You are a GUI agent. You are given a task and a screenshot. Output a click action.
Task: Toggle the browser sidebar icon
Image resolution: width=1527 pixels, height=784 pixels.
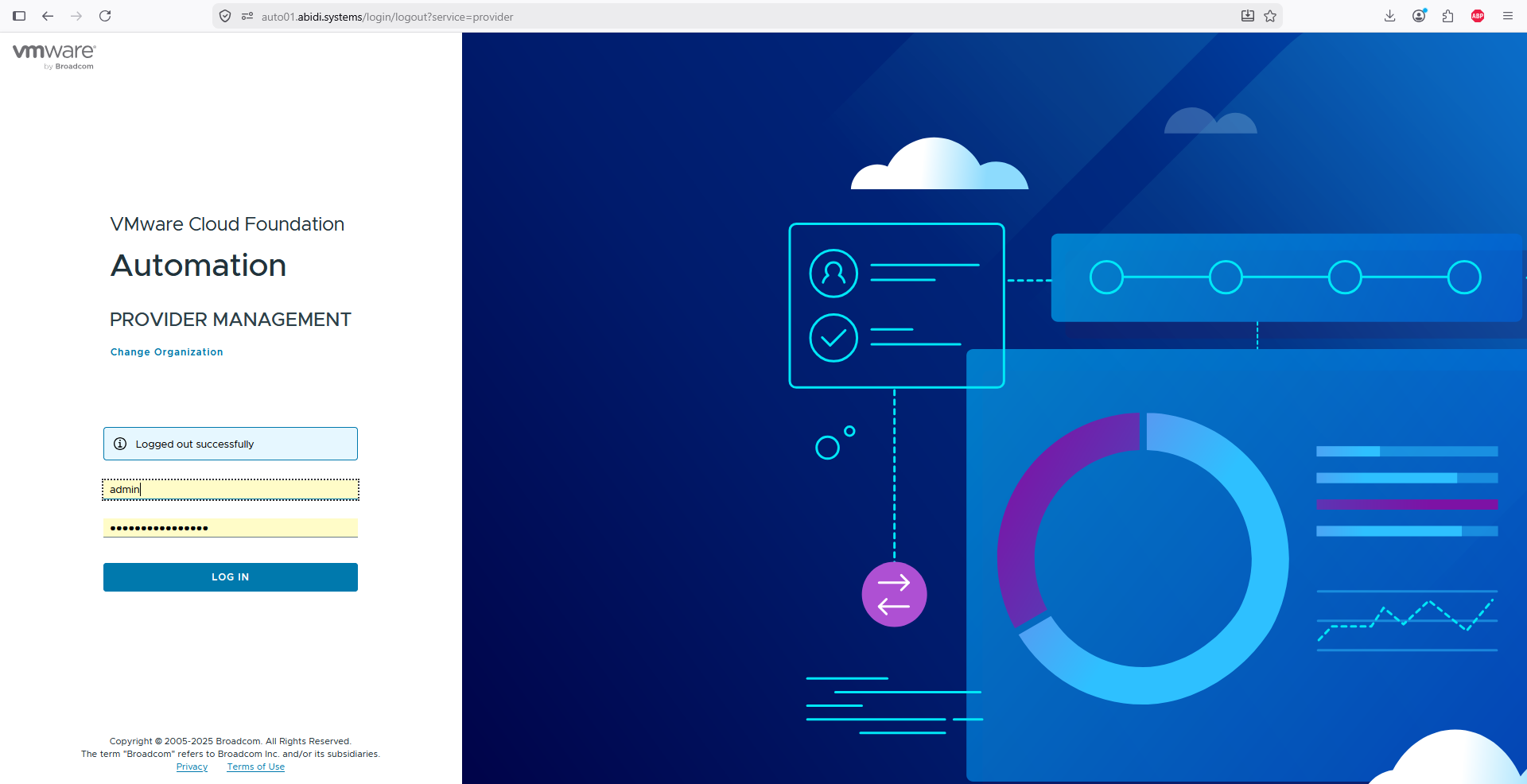coord(19,16)
